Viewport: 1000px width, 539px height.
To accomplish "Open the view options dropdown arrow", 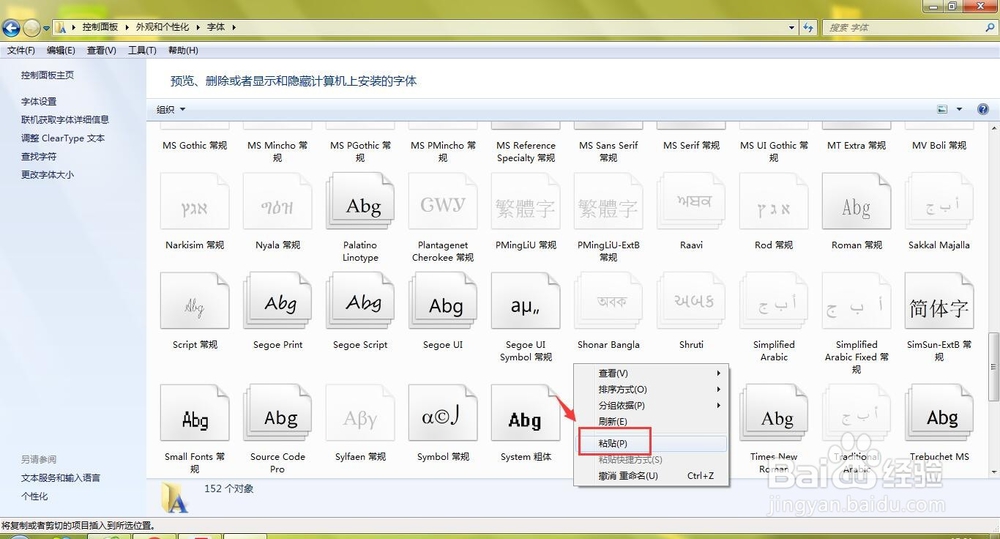I will pyautogui.click(x=959, y=109).
